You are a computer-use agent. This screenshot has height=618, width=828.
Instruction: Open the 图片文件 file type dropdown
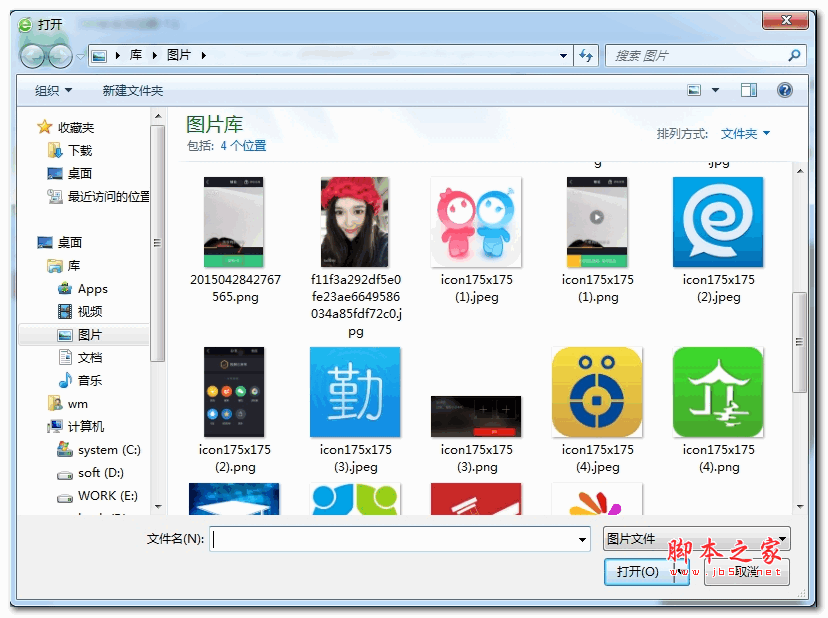tap(697, 539)
